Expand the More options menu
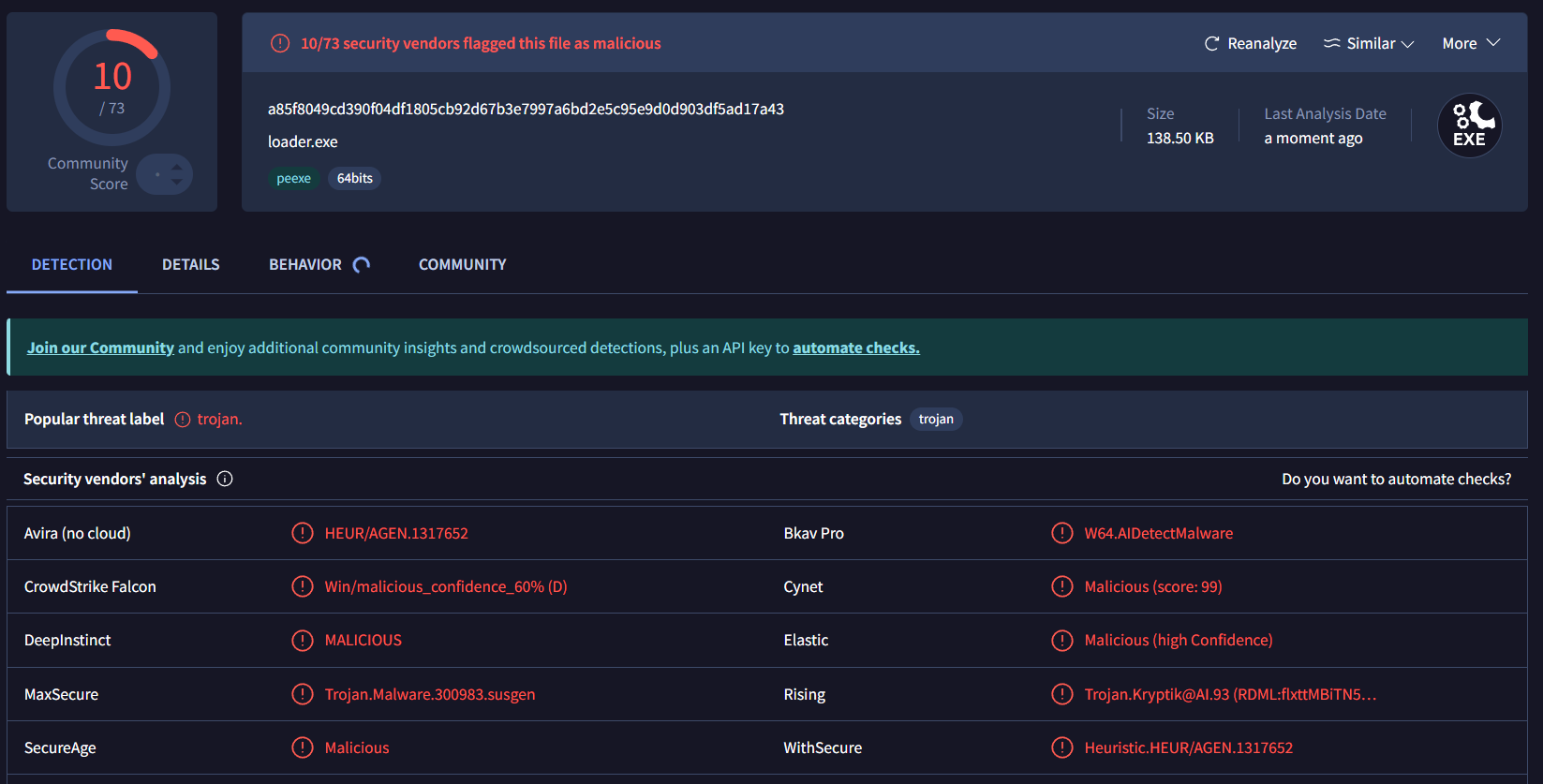 [x=1471, y=43]
